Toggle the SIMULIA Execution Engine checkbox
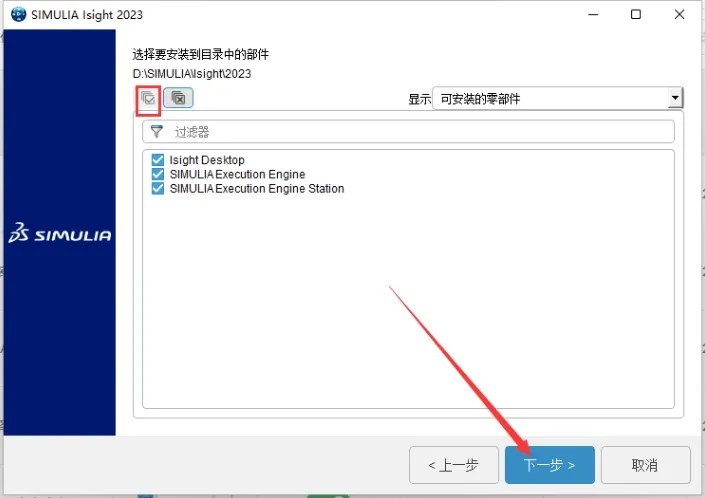Viewport: 705px width, 498px height. point(158,174)
